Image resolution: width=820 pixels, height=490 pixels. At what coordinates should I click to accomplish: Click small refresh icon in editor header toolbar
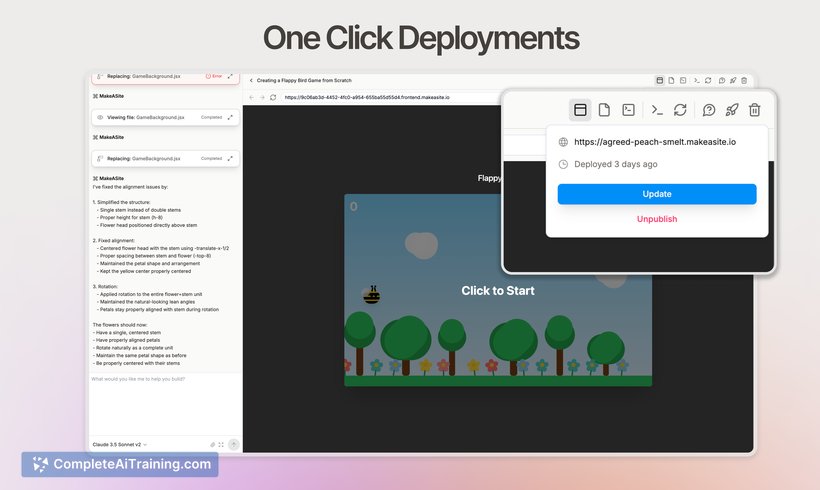pos(708,81)
